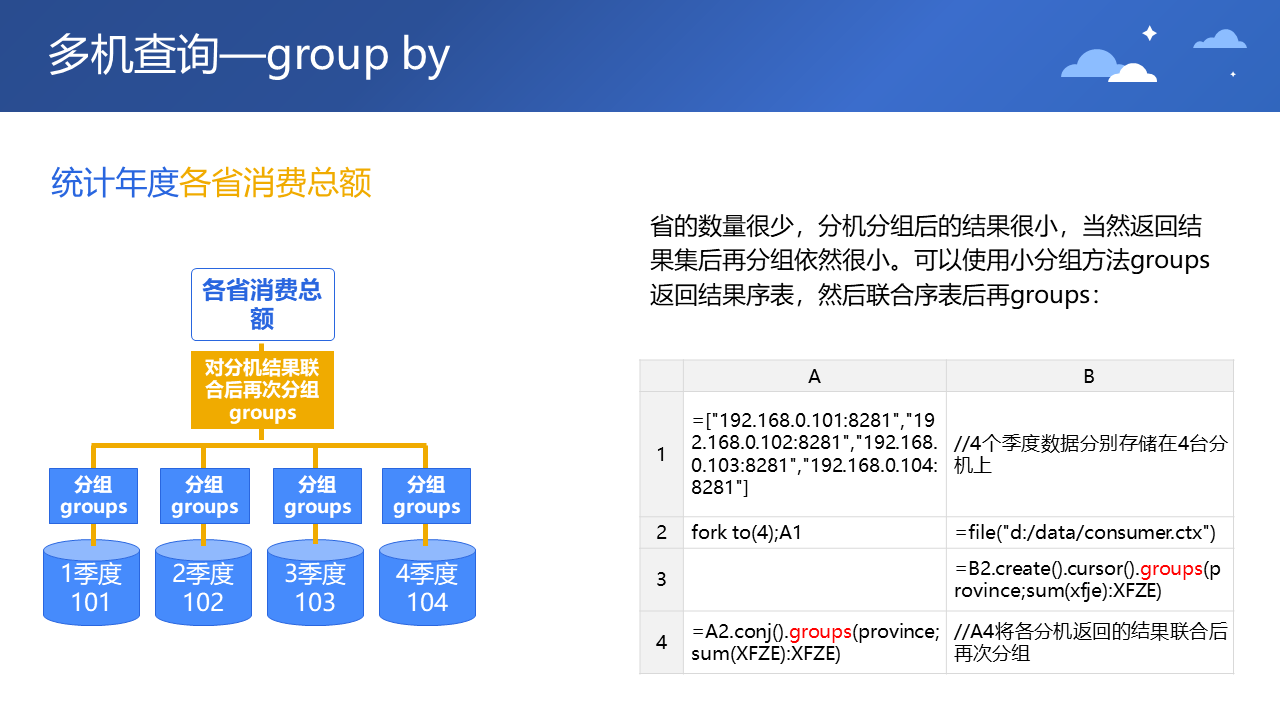Click the subtitle 统计年度各省消费总额
1280x720 pixels.
point(211,183)
